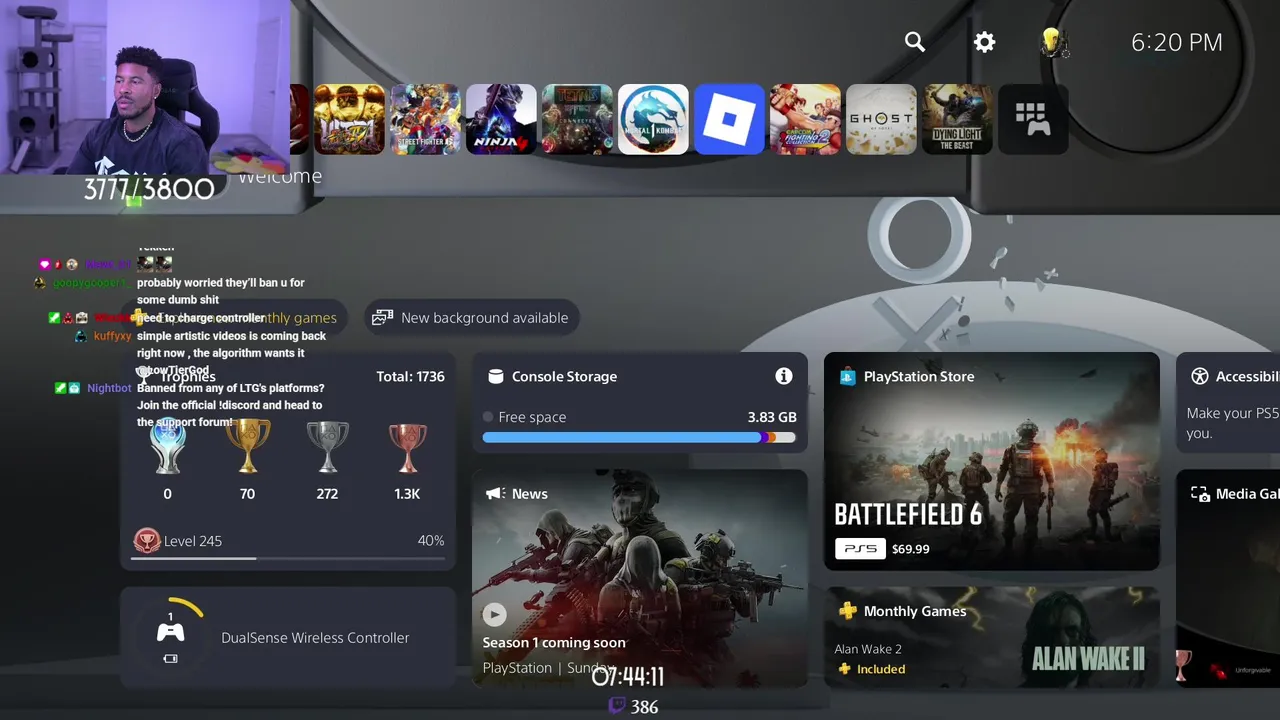Click the Twitch viewer count icon
Screen dimensions: 1280x720
coord(617,706)
